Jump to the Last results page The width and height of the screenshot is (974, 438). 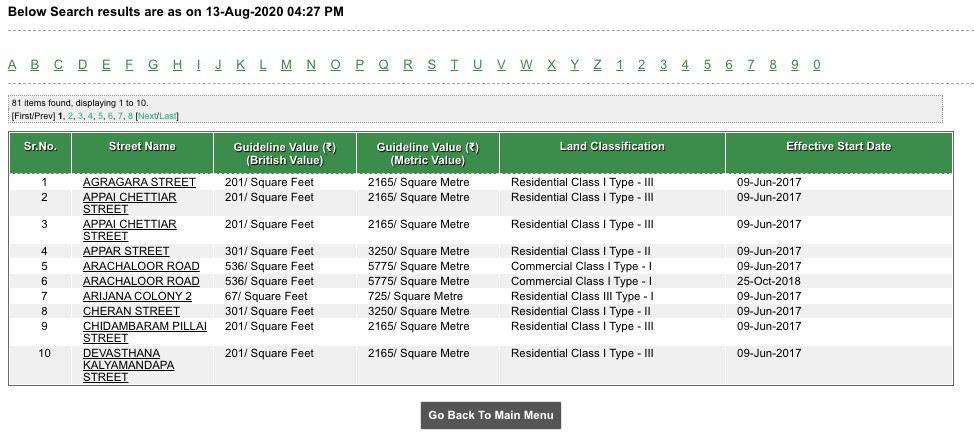pyautogui.click(x=168, y=116)
